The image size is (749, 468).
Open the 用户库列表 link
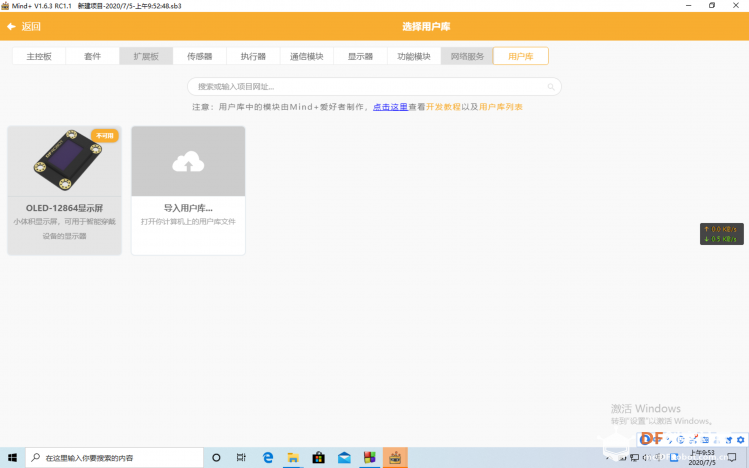pyautogui.click(x=501, y=107)
